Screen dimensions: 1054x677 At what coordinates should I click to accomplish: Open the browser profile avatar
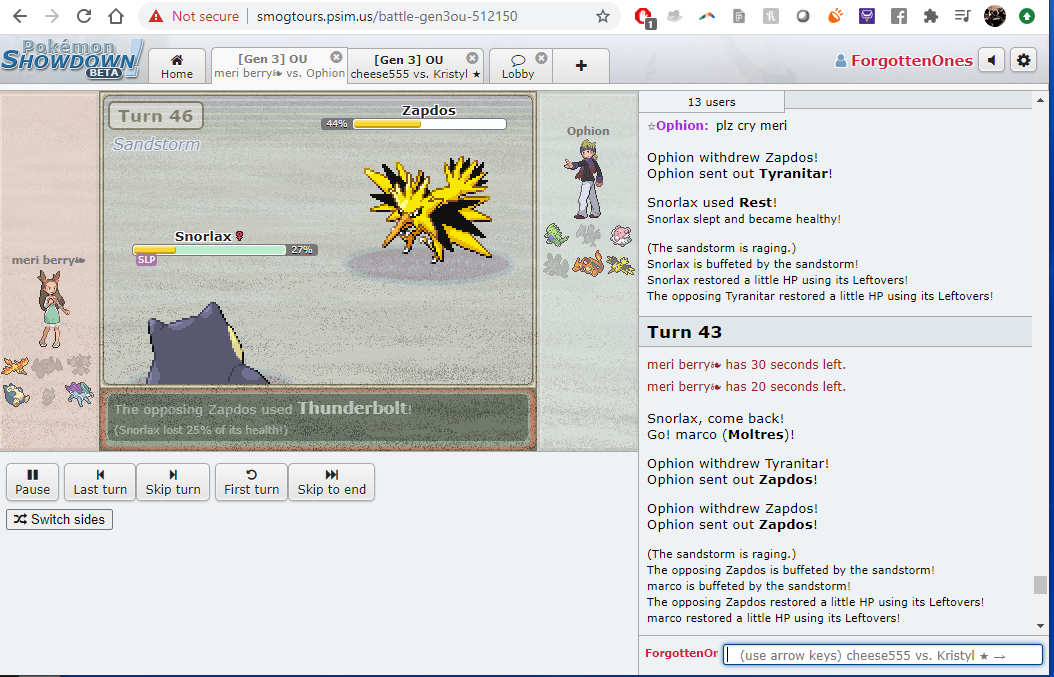[x=995, y=16]
